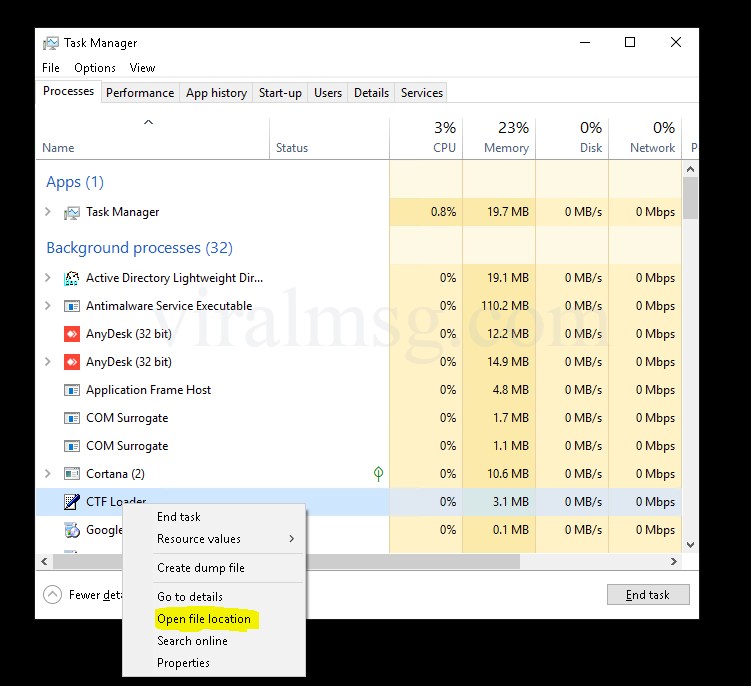Expand the Cortana (2) row
The height and width of the screenshot is (686, 751).
point(47,473)
